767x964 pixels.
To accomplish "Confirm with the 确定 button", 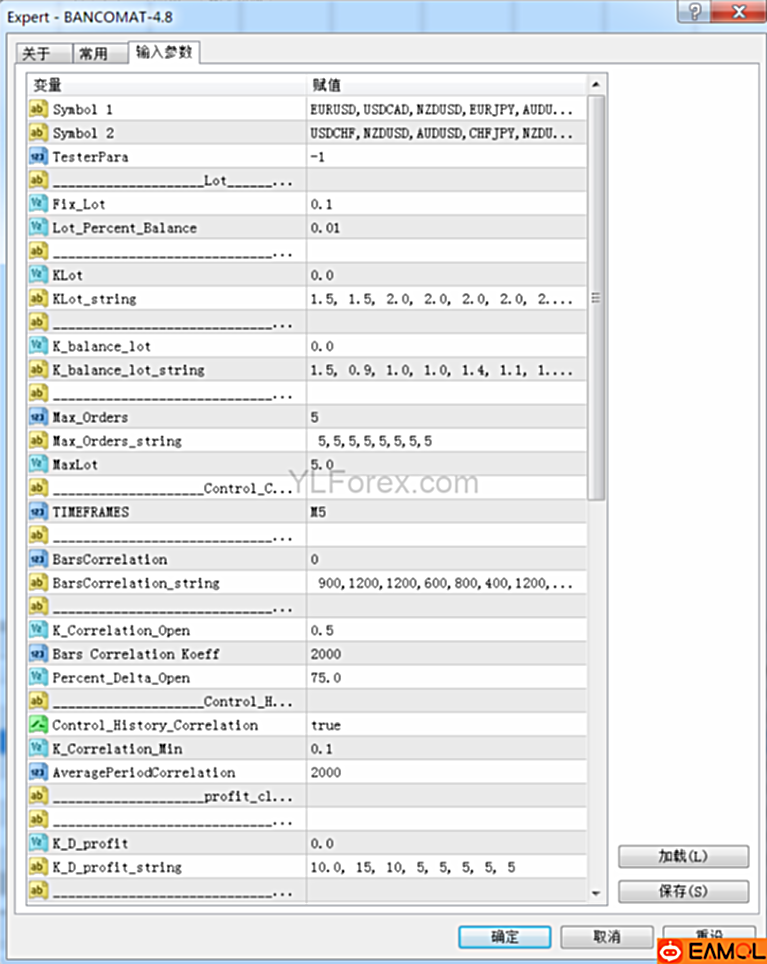I will tap(504, 937).
